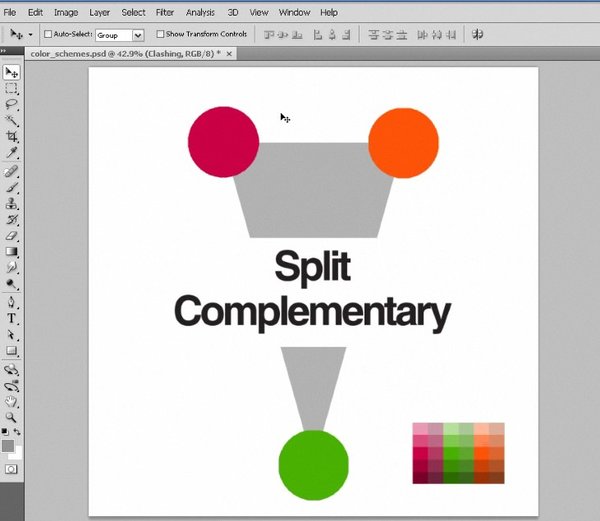Screen dimensions: 600x521
Task: Select the Horizontal Type tool
Action: 11,318
